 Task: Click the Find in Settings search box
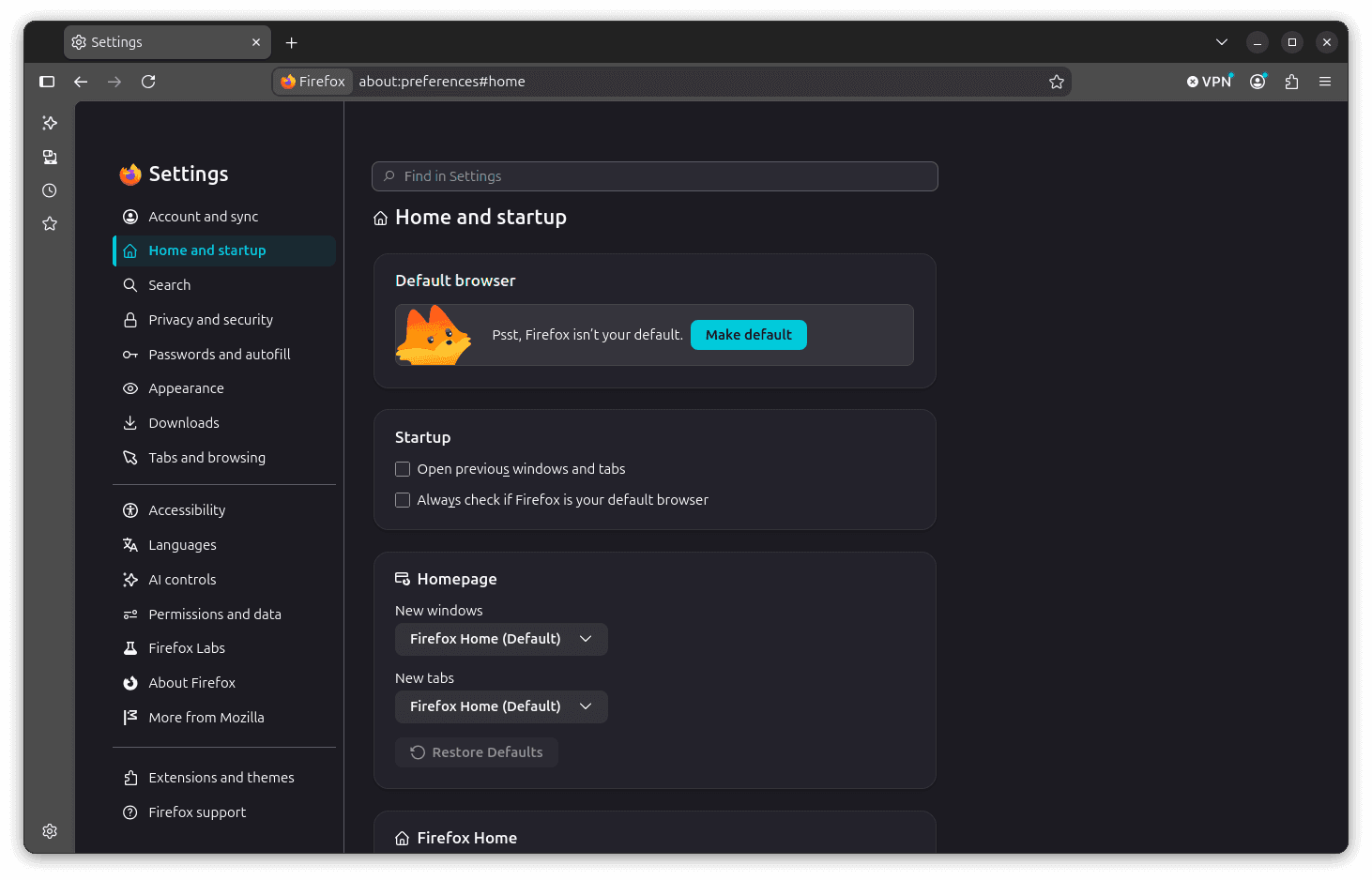655,176
